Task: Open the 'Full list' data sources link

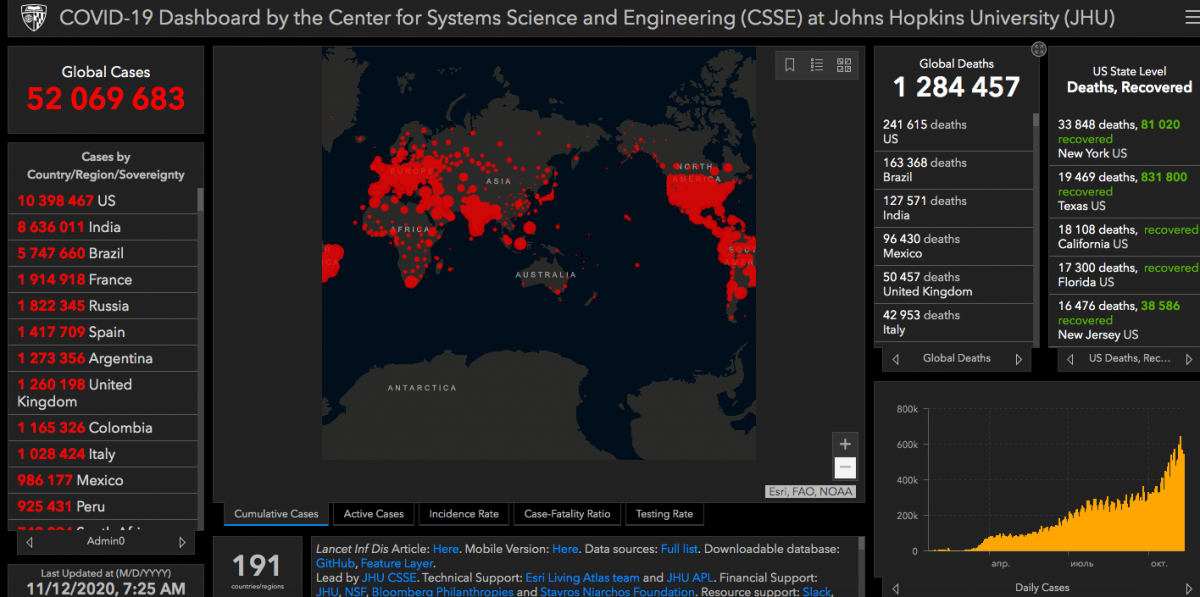Action: click(681, 549)
